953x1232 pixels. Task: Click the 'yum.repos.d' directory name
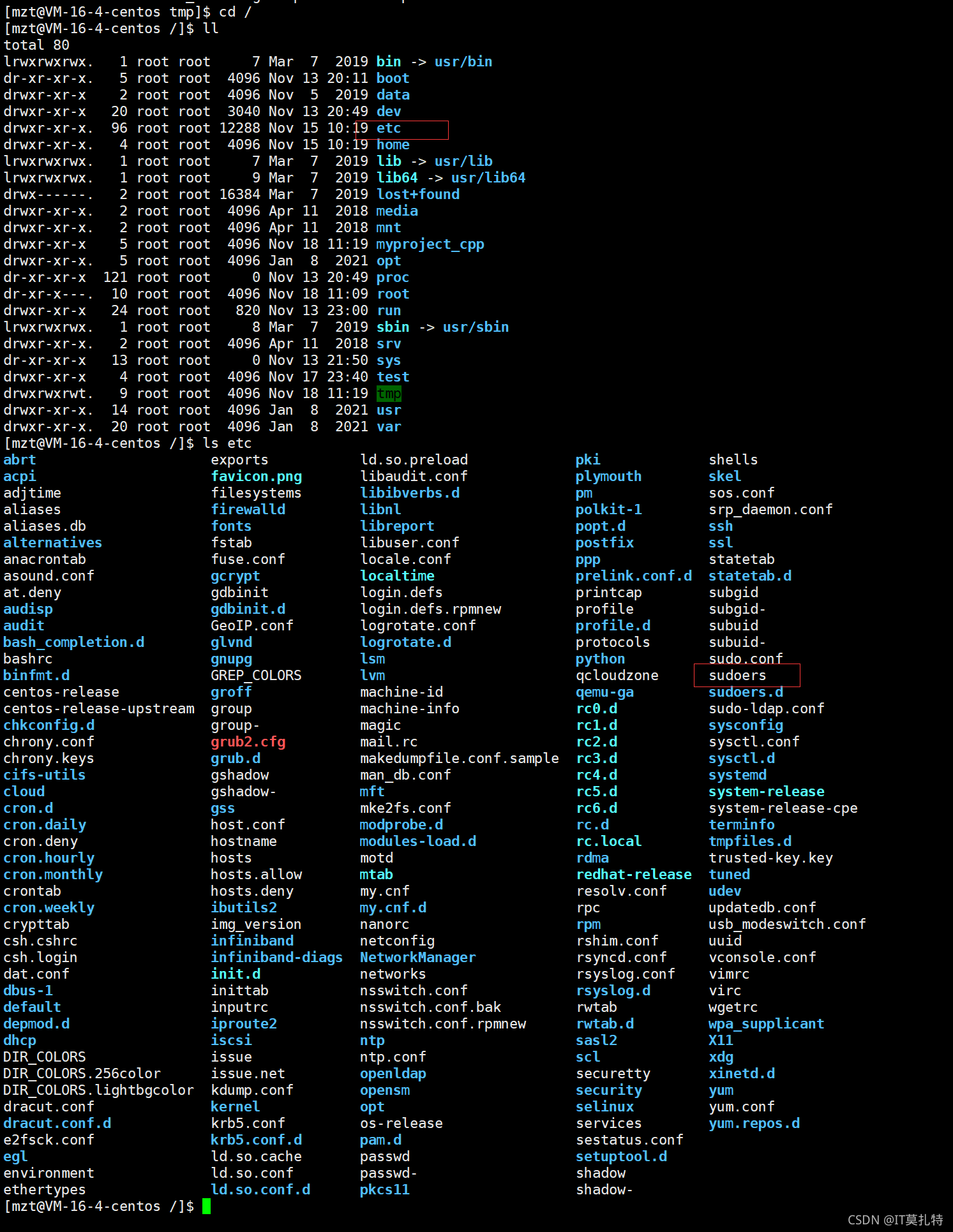[754, 1124]
